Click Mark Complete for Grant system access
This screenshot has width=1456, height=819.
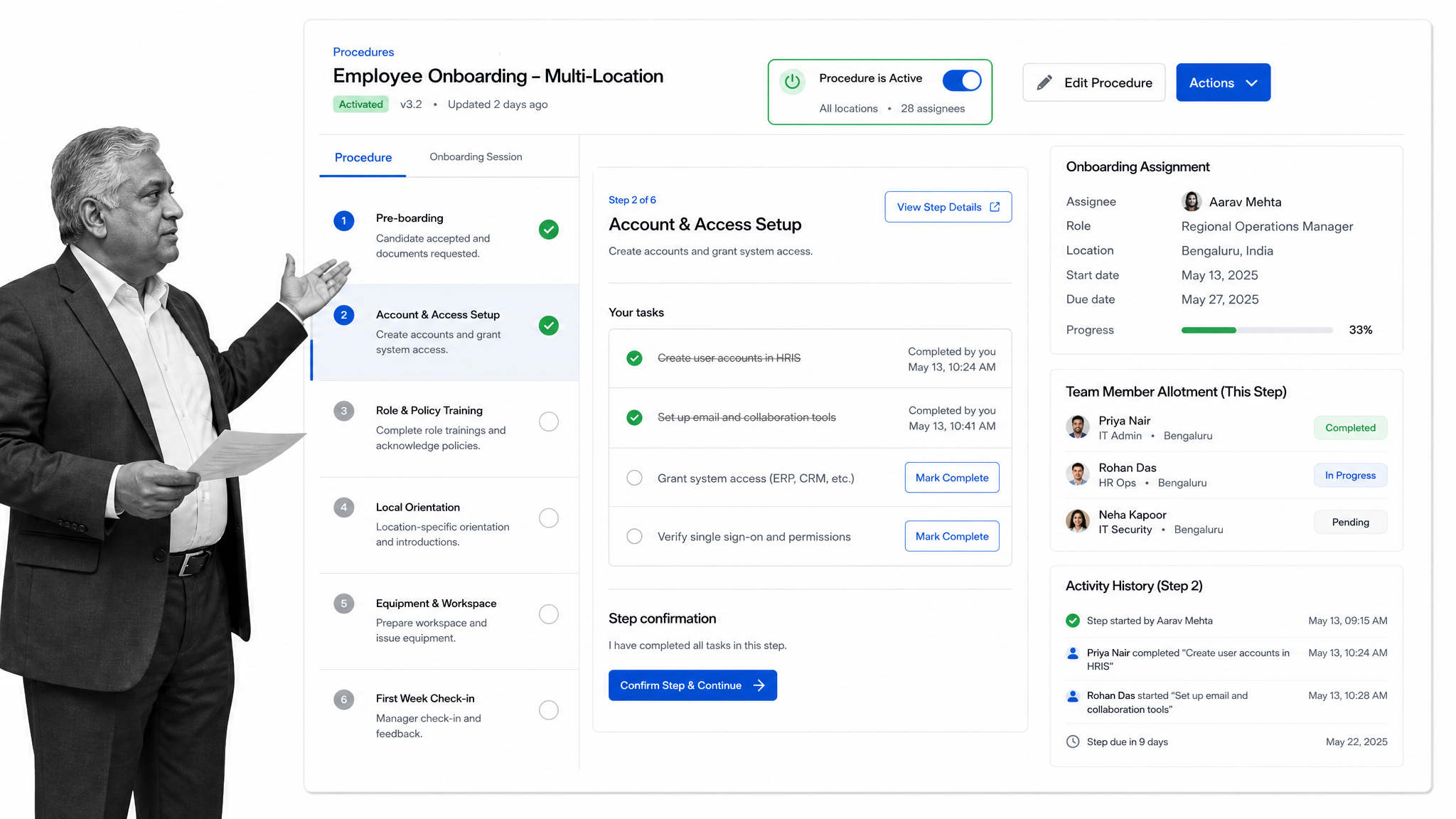coord(952,478)
